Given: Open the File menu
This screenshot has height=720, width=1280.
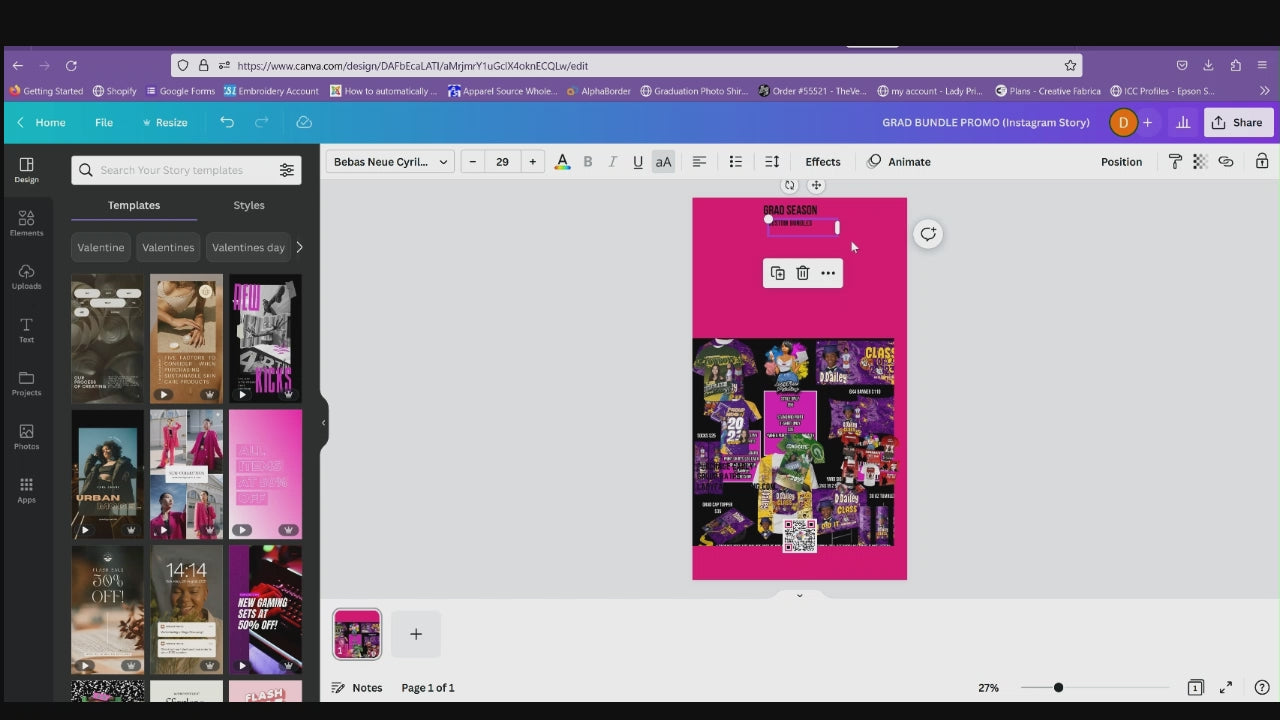Looking at the screenshot, I should coord(104,122).
